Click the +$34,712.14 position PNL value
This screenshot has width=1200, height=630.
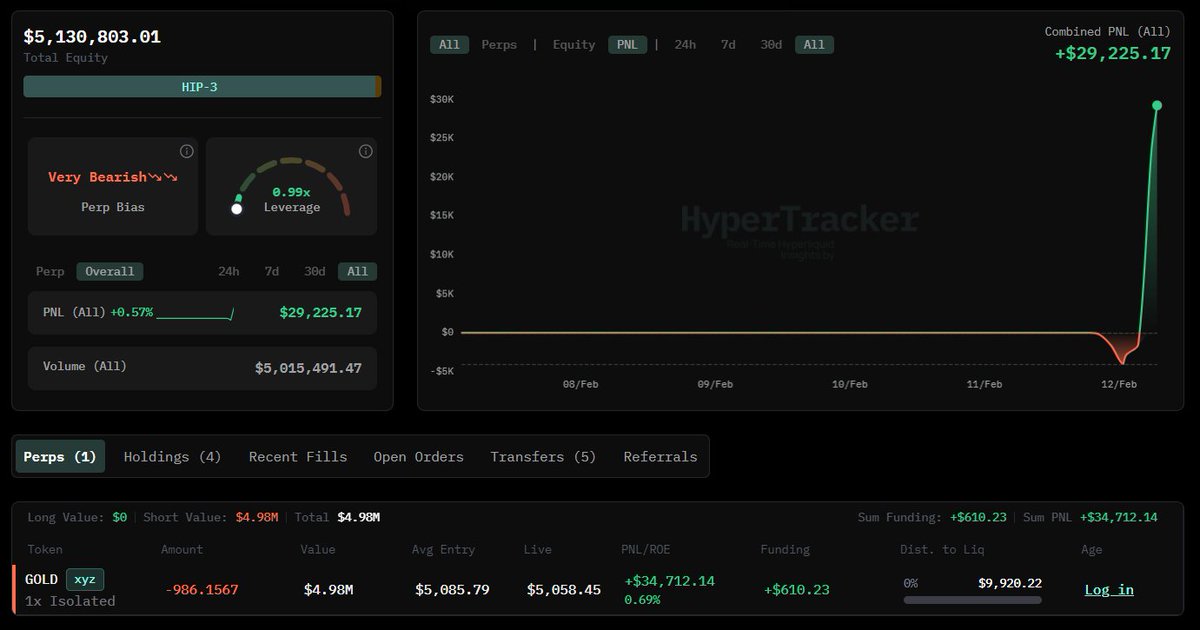point(670,580)
